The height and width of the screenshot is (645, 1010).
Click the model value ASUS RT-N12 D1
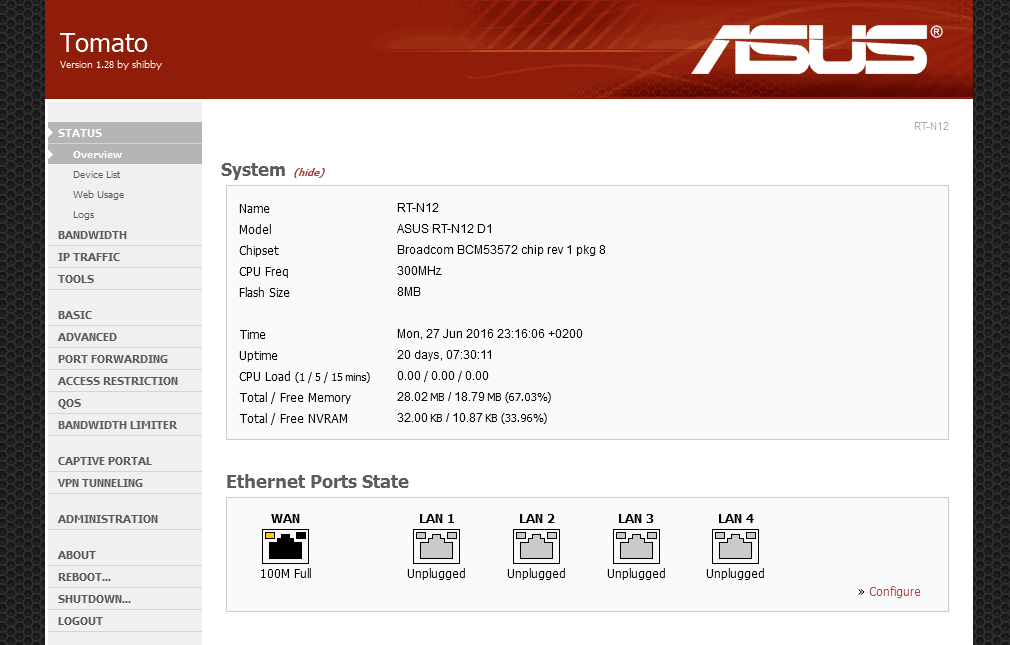(444, 229)
